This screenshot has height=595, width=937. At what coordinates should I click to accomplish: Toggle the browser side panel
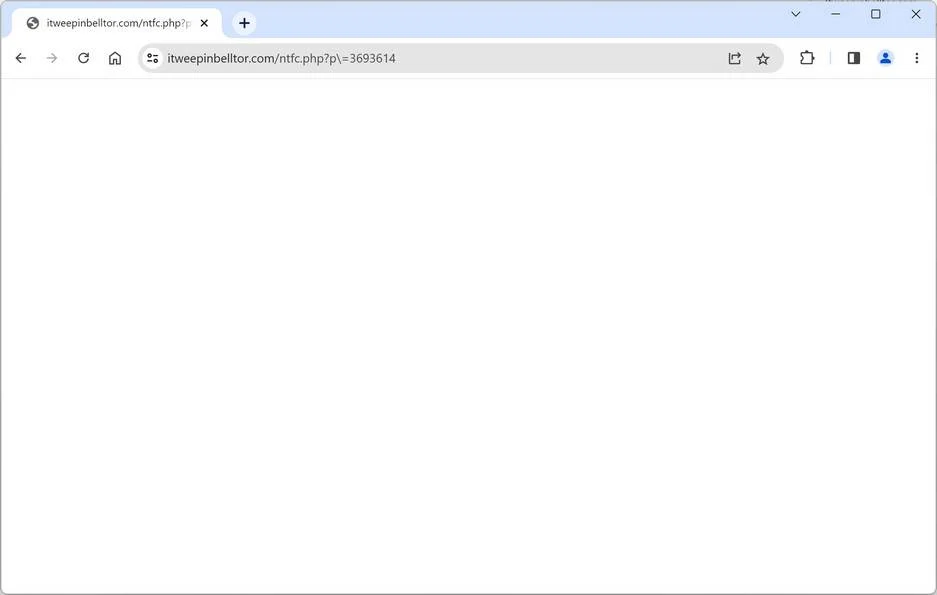[x=854, y=58]
